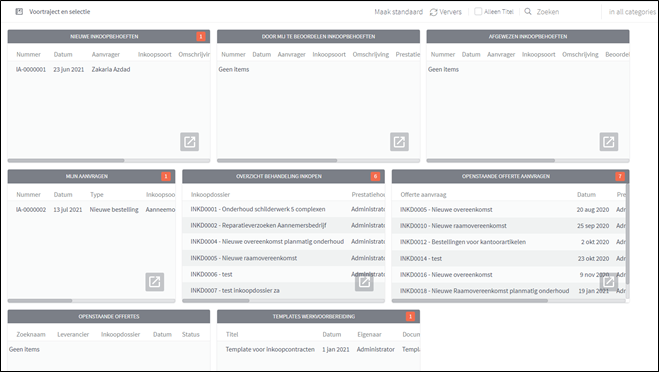Open Mijn Aanvragen panel pop-out icon

point(155,282)
